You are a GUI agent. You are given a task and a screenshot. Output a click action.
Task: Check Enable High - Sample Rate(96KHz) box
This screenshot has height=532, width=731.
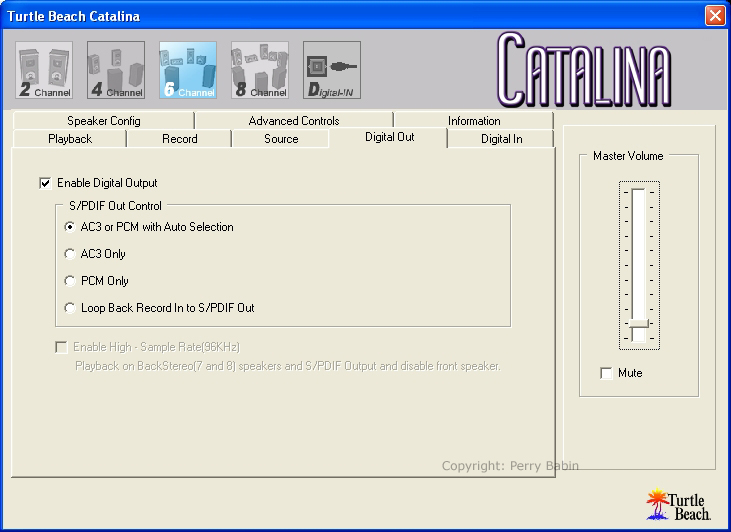tap(61, 347)
